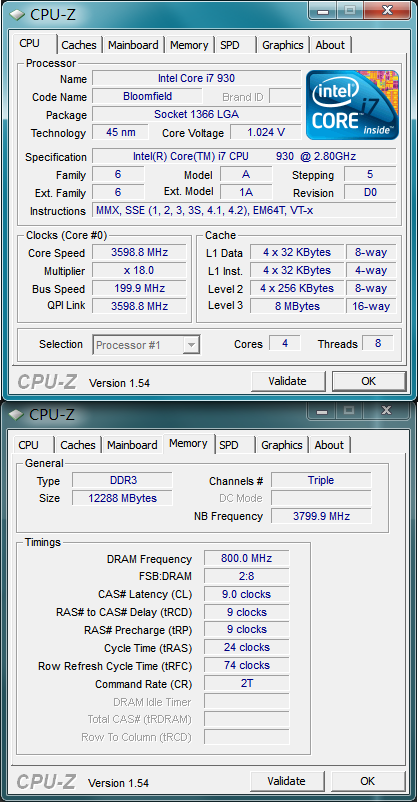
Task: Click CPU-Z title bar icon in top window
Action: click(18, 14)
